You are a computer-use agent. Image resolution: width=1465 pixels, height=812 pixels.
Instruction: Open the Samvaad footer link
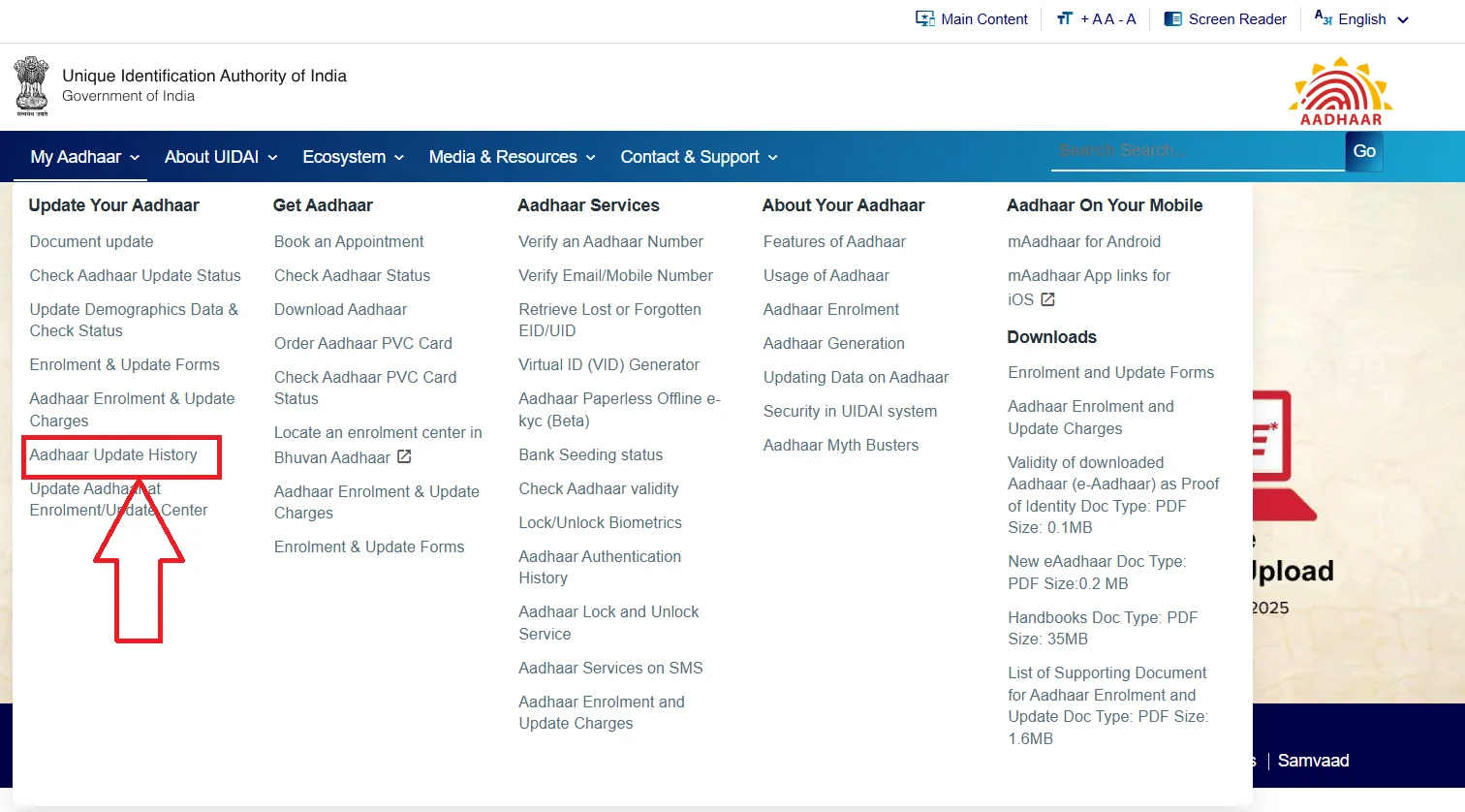[x=1313, y=761]
